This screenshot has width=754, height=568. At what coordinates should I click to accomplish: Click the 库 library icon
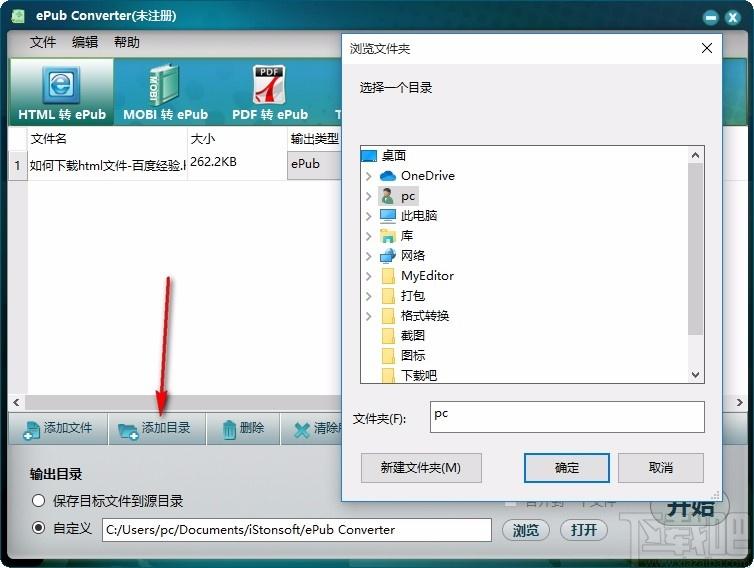click(388, 236)
